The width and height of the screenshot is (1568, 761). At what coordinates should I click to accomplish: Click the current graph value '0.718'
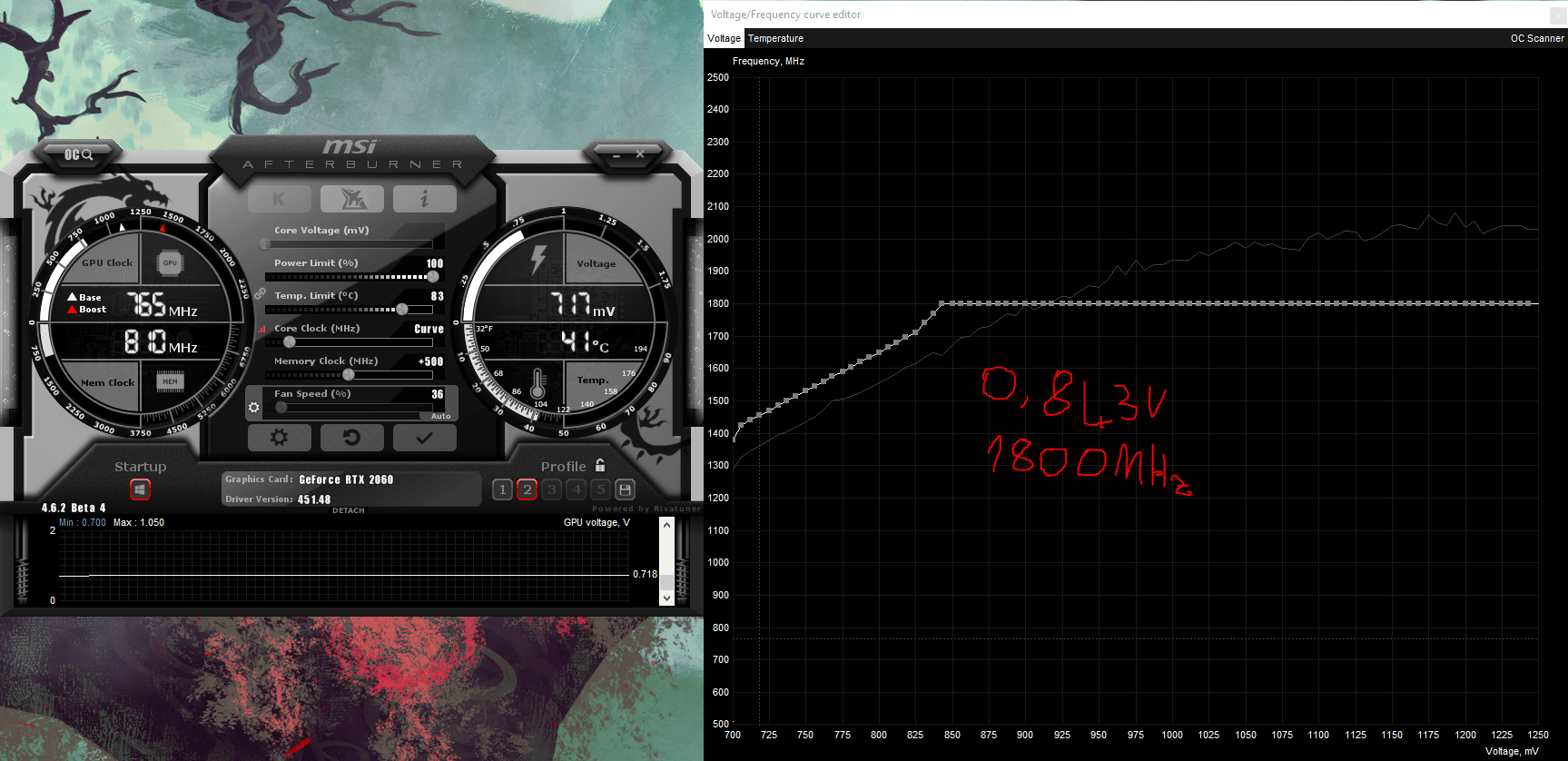coord(645,574)
